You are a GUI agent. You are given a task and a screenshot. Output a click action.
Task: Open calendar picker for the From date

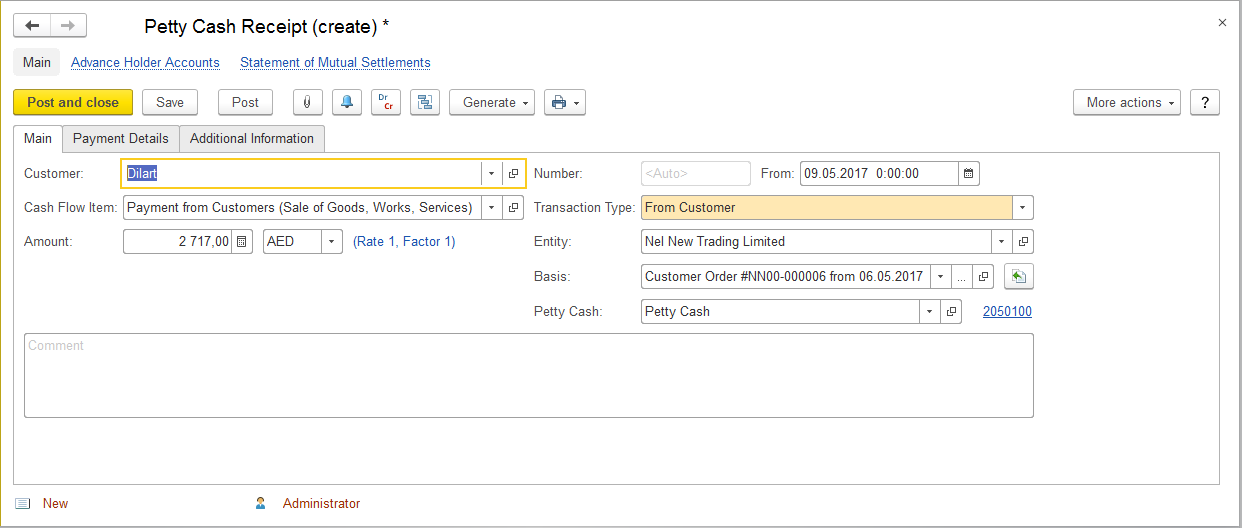pos(968,174)
